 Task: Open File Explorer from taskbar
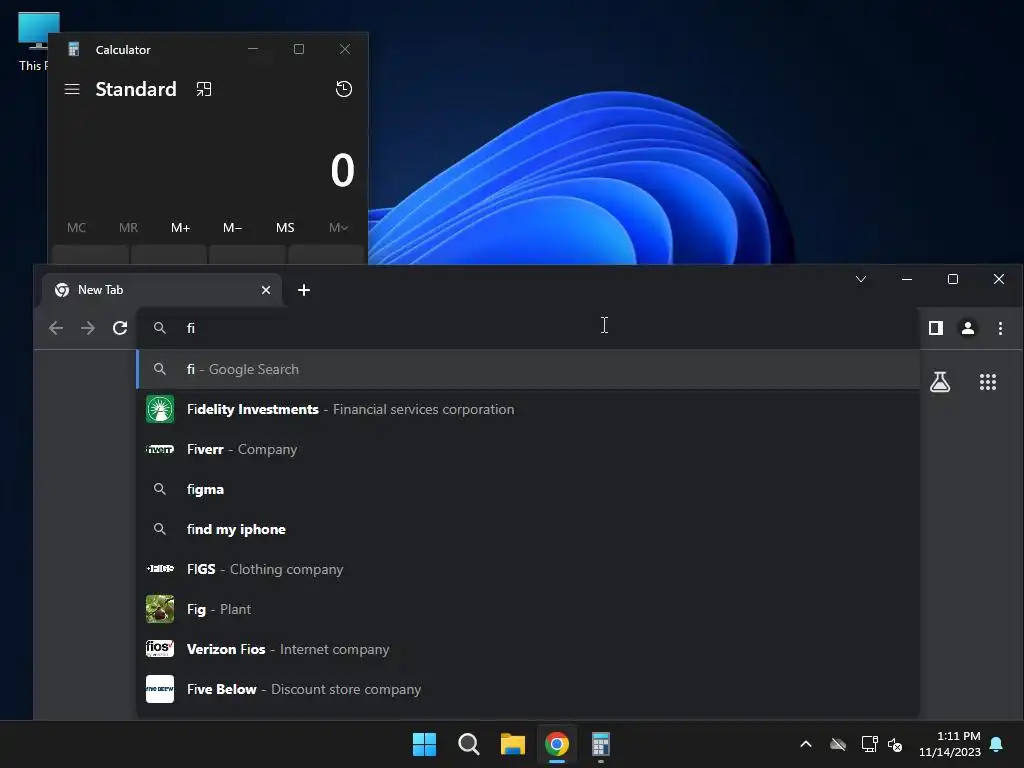[x=513, y=744]
